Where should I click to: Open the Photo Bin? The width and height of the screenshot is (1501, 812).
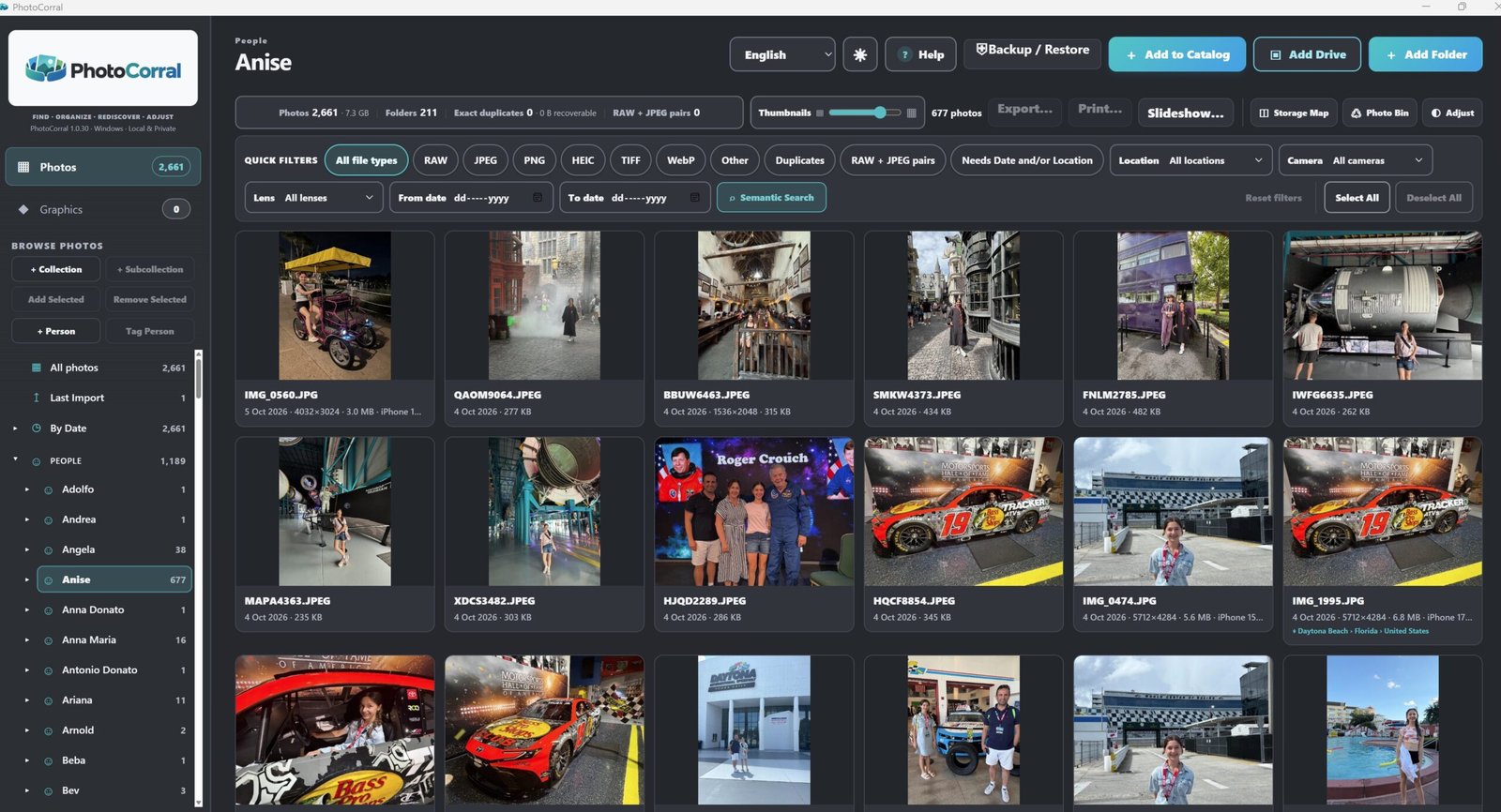[x=1379, y=113]
